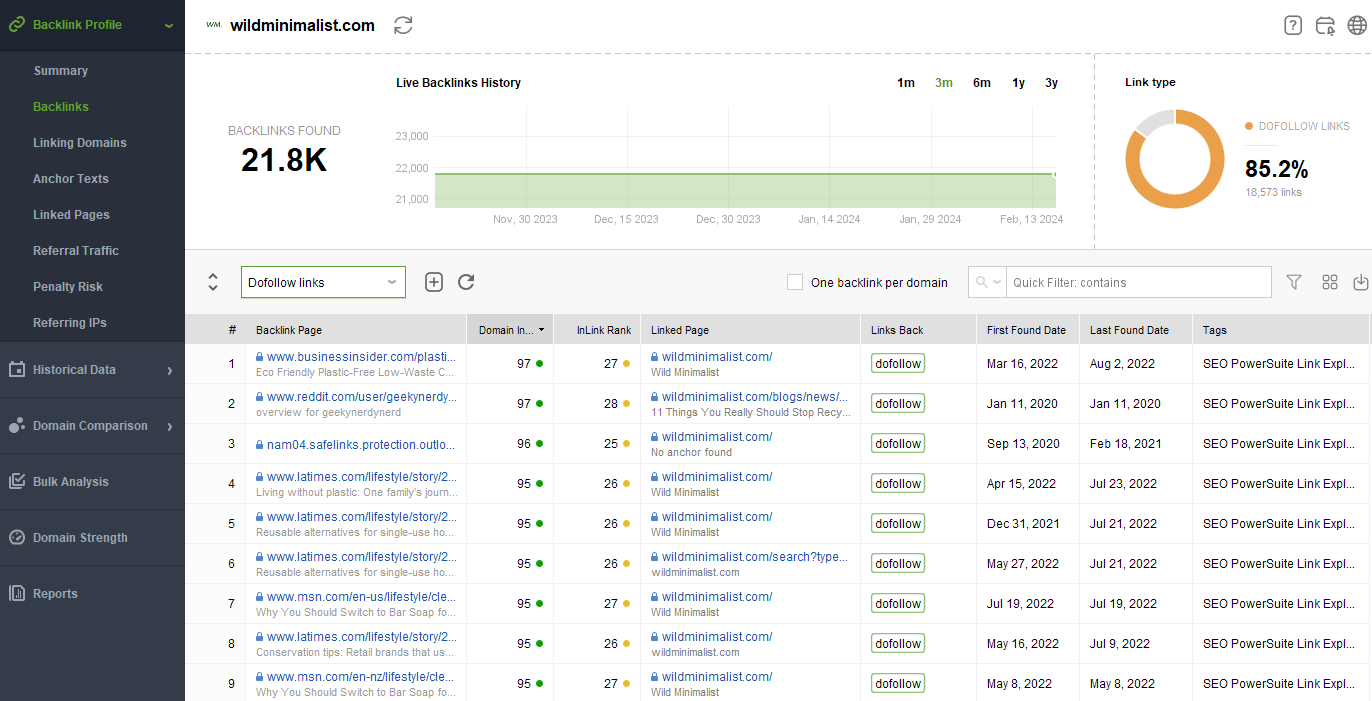
Task: Toggle the expand/collapse arrows left of Dofollow dropdown
Action: 213,282
